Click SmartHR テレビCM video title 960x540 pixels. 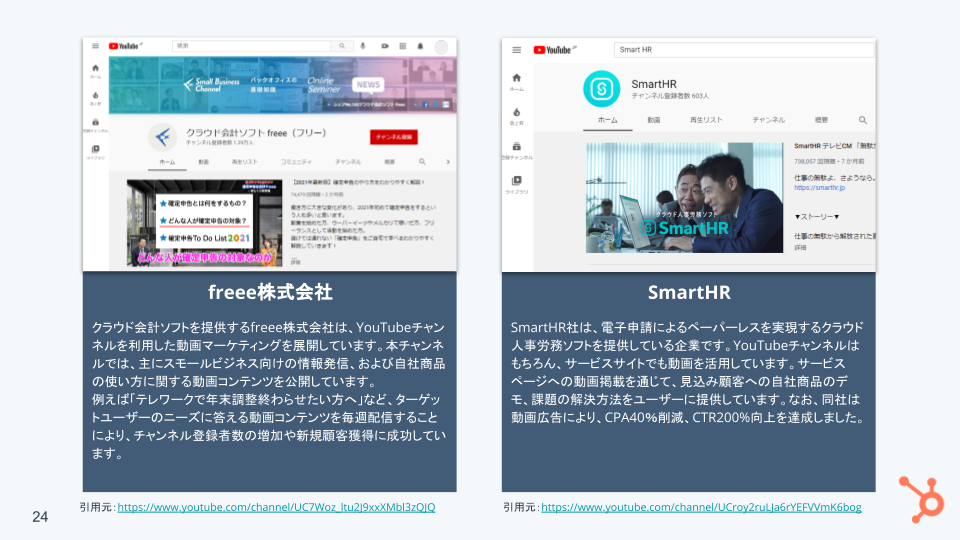pyautogui.click(x=834, y=146)
